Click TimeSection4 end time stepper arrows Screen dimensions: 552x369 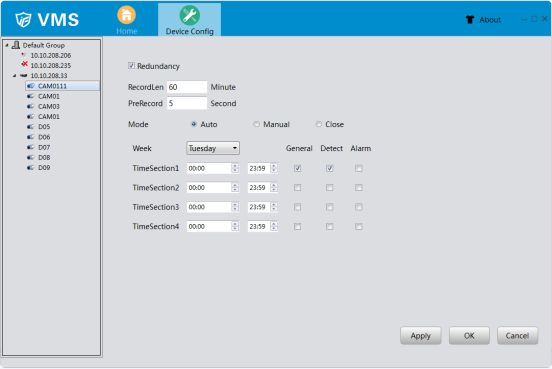274,226
